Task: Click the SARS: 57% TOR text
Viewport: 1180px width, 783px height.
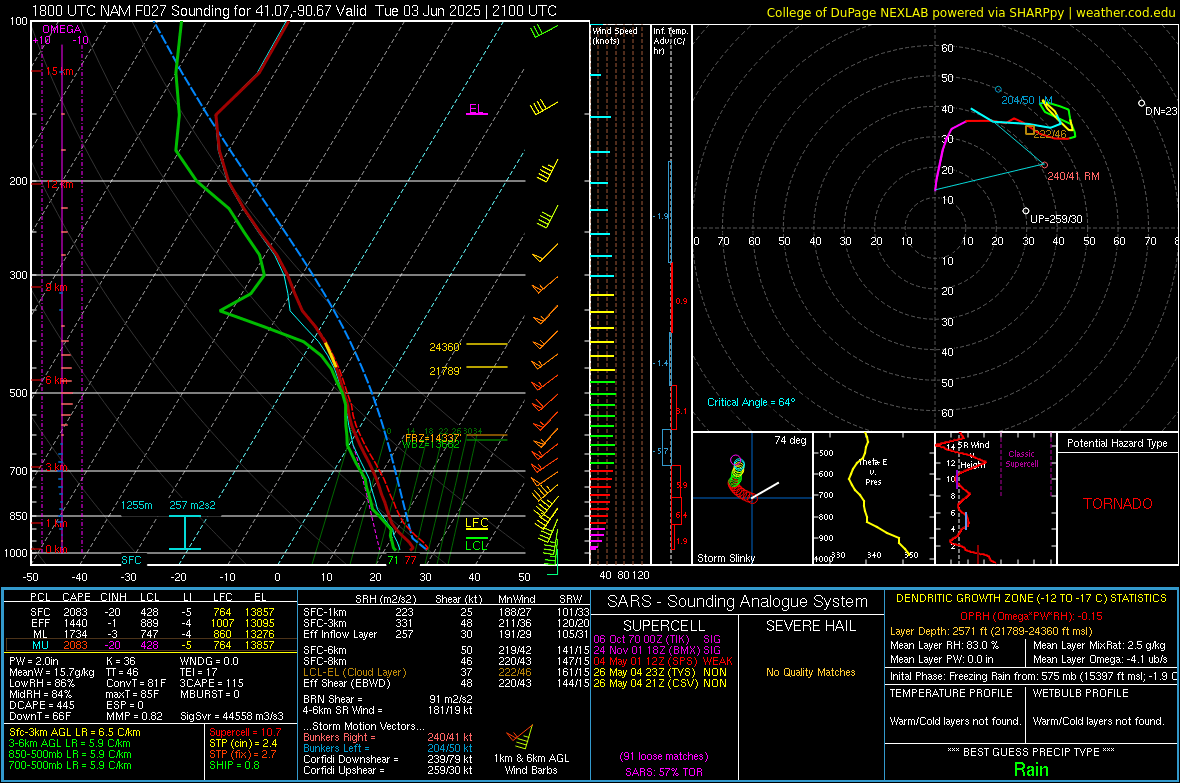Action: [664, 772]
